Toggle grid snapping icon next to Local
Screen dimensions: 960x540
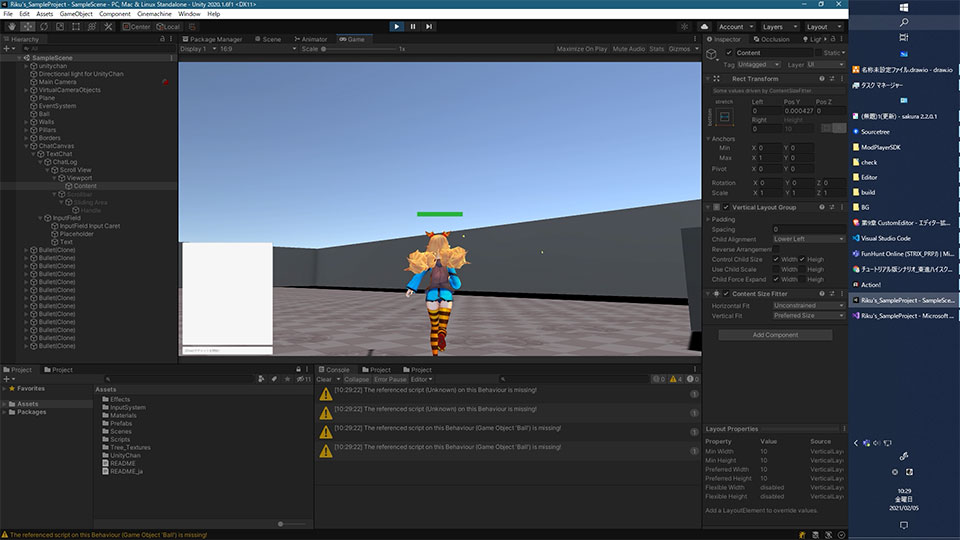click(192, 26)
